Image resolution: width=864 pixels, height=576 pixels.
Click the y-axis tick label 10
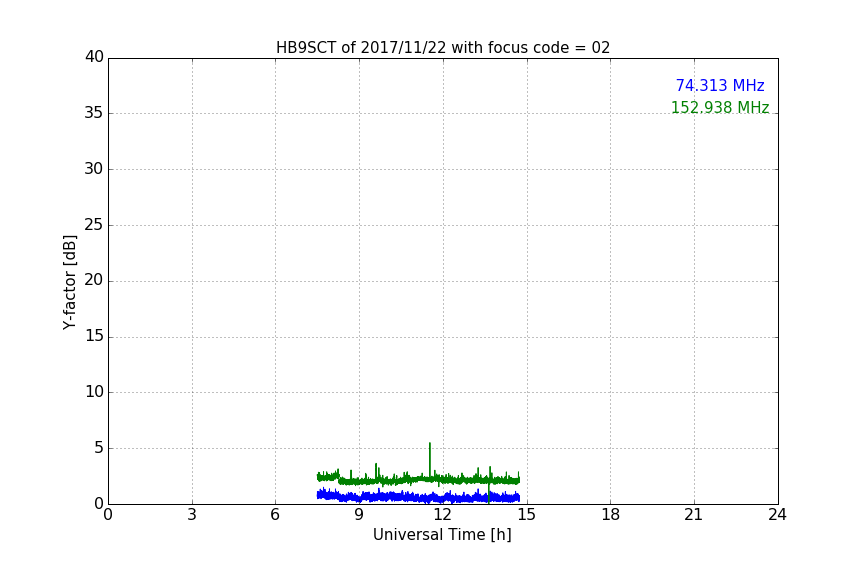click(94, 392)
